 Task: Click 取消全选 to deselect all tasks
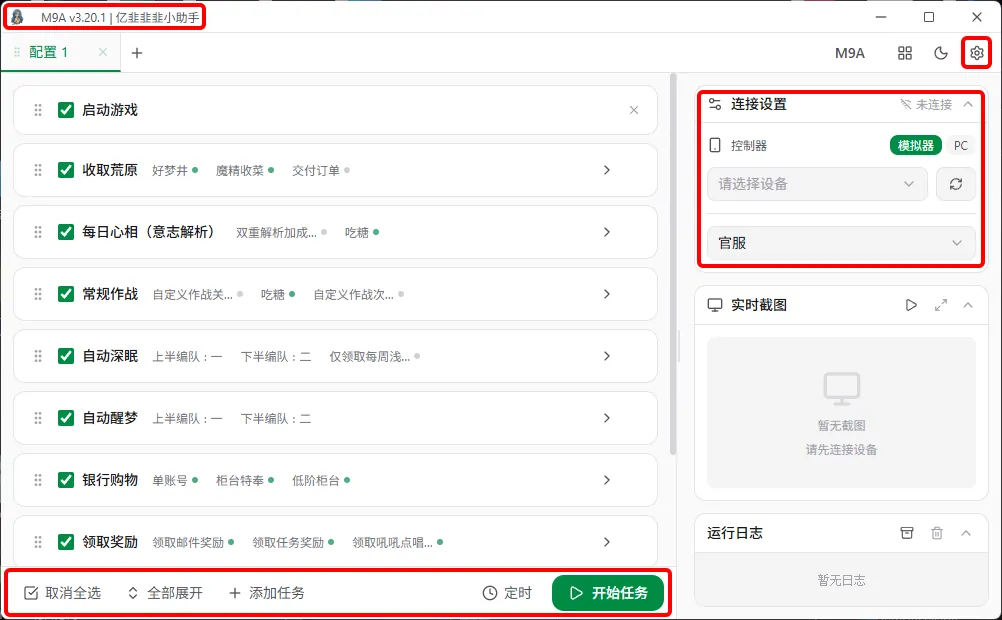62,592
